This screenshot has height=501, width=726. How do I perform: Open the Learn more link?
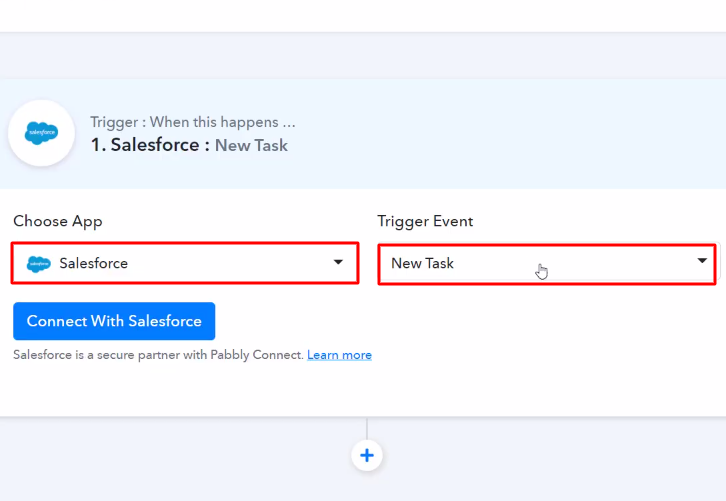pos(339,355)
